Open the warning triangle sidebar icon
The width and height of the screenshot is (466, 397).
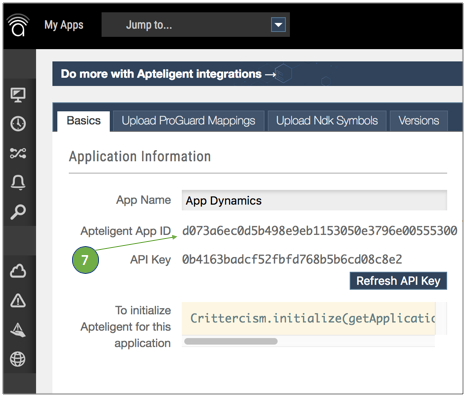18,300
